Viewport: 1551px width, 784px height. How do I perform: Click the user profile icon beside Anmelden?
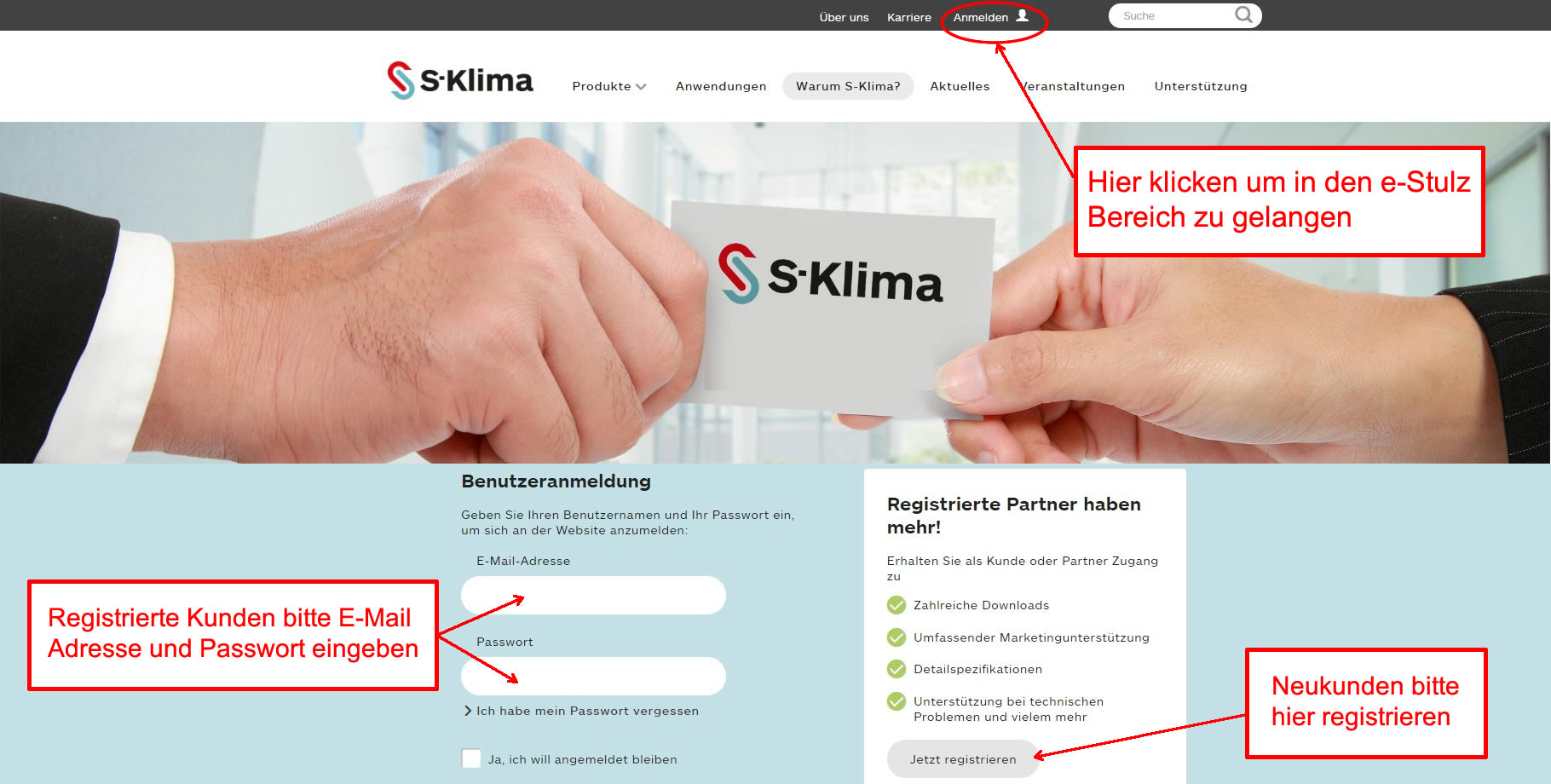[x=1022, y=15]
